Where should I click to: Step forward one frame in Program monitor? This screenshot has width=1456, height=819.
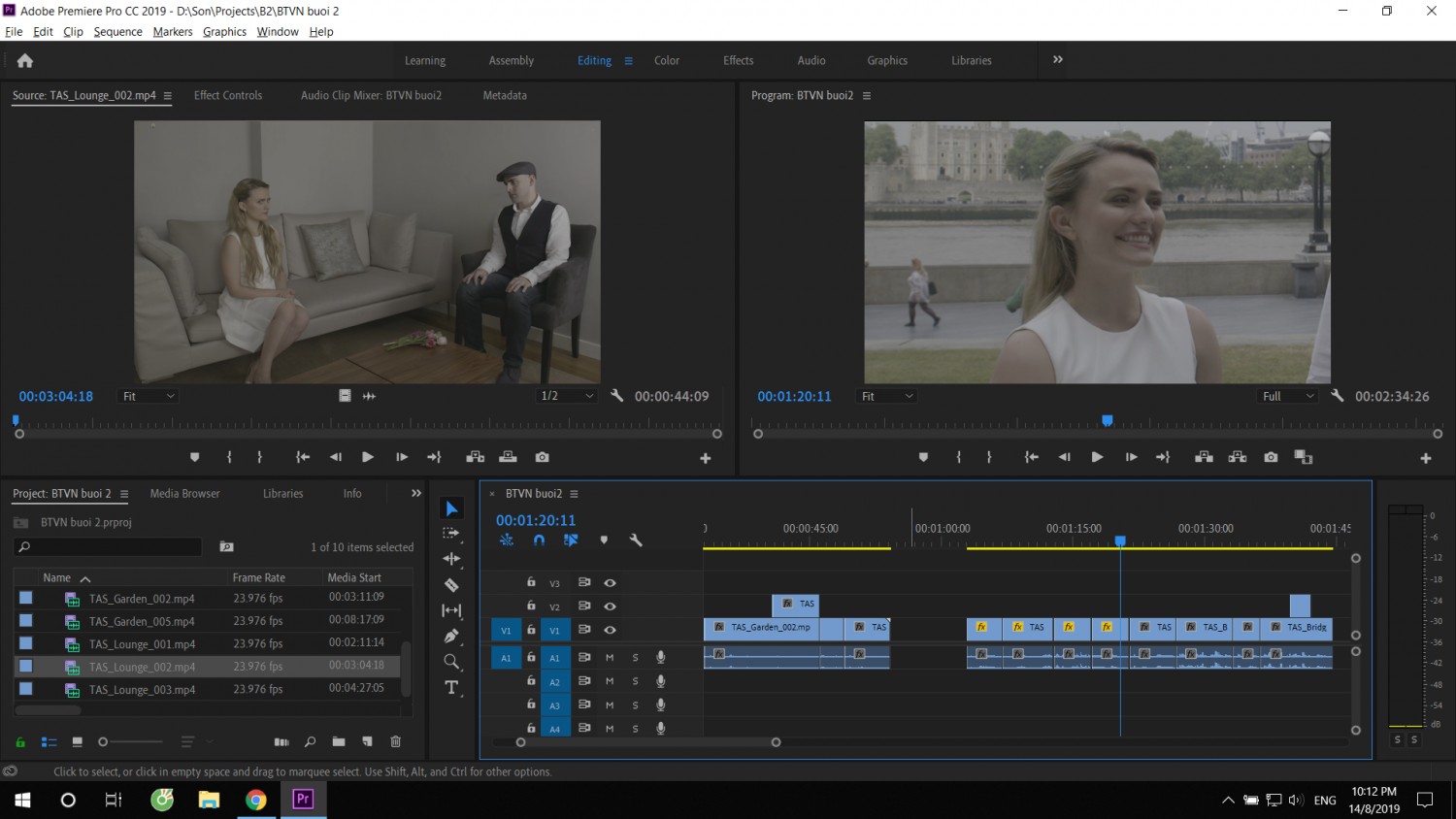click(1131, 457)
